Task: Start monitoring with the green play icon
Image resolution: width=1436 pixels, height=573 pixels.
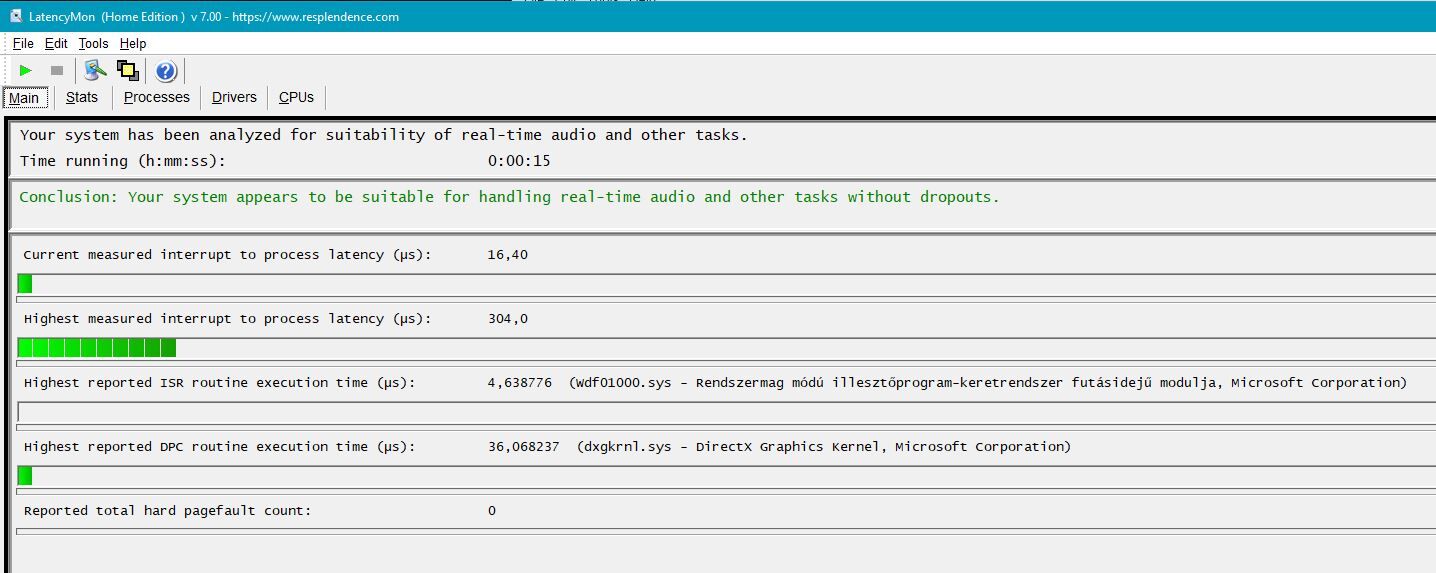Action: pos(26,70)
